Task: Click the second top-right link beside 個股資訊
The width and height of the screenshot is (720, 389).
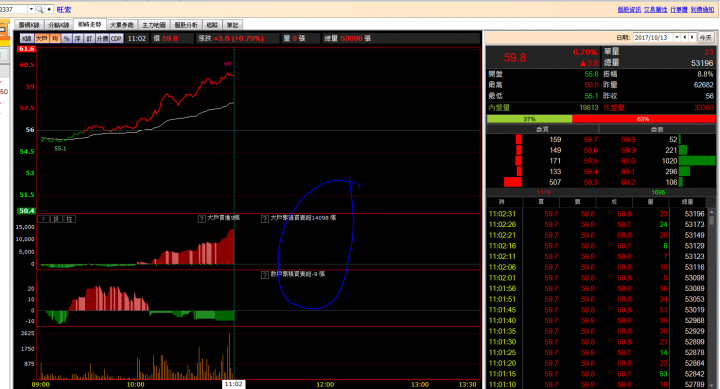Action: (x=655, y=9)
